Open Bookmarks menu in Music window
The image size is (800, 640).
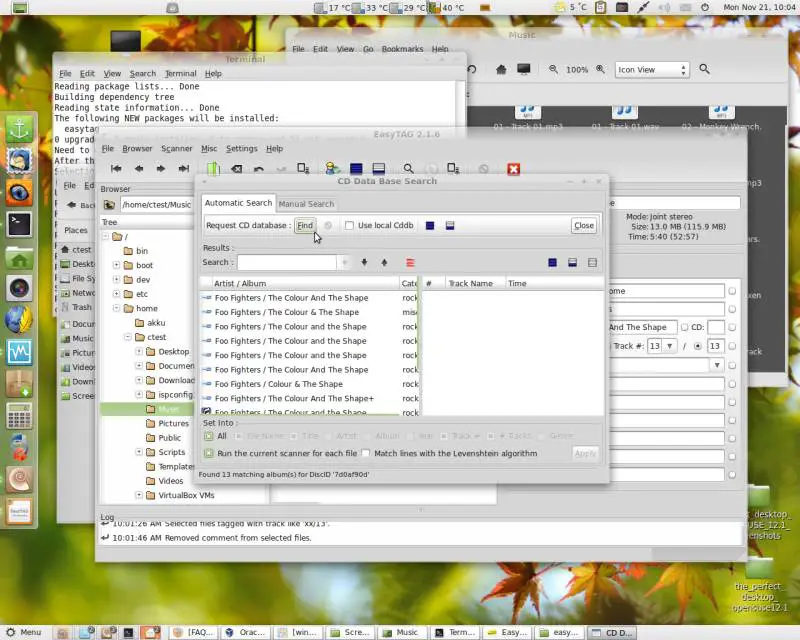(403, 49)
